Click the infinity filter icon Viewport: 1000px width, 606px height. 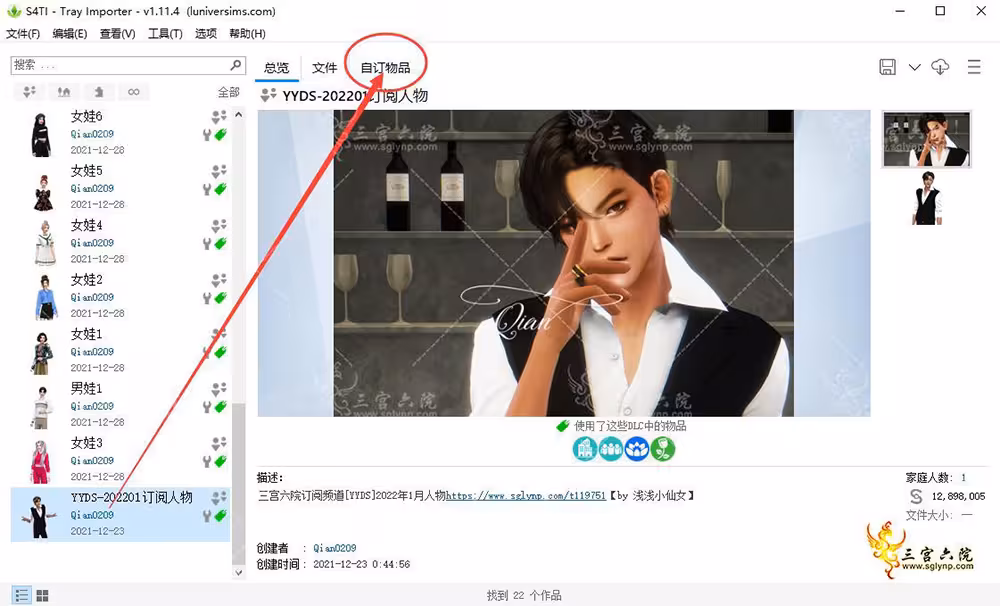[133, 92]
